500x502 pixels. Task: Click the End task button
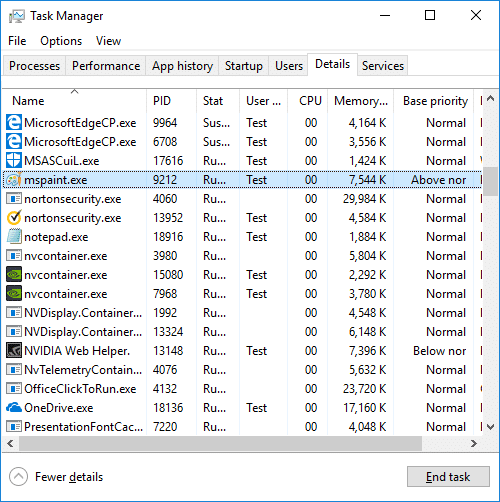[x=448, y=477]
